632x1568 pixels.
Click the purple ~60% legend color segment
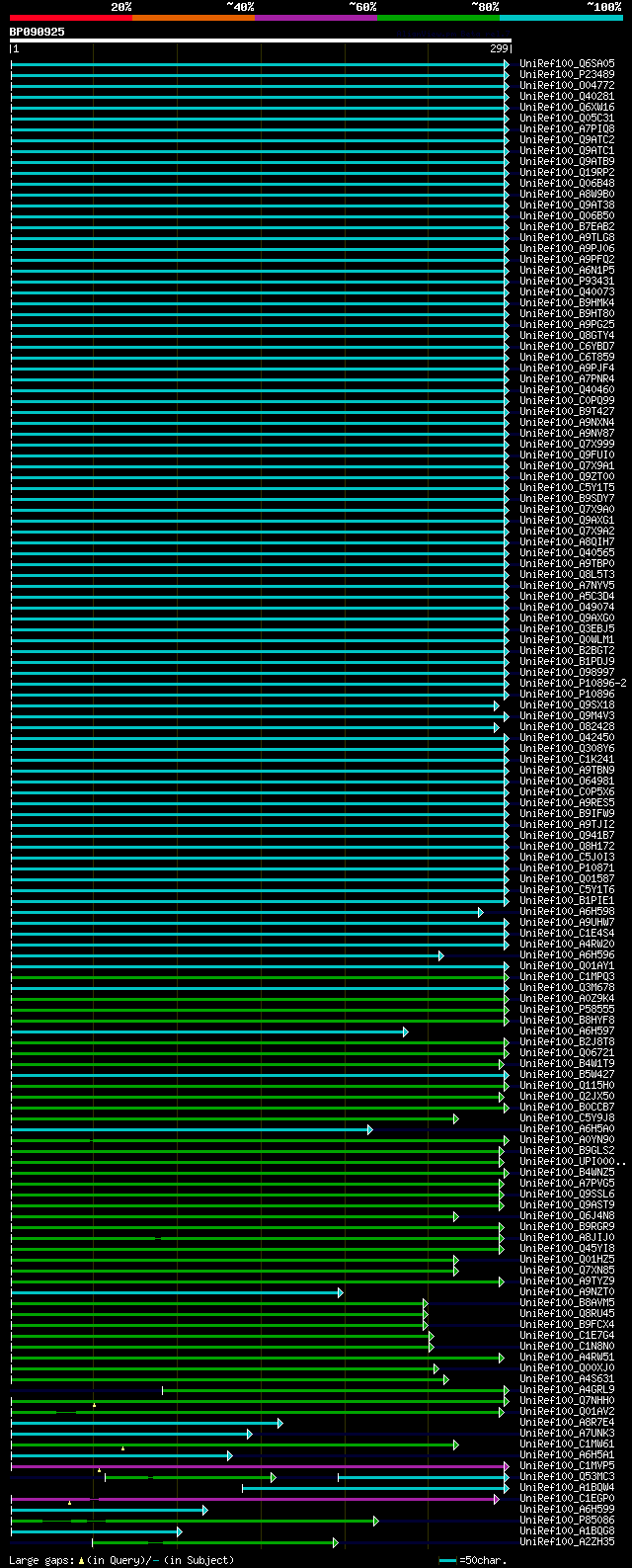pyautogui.click(x=316, y=18)
